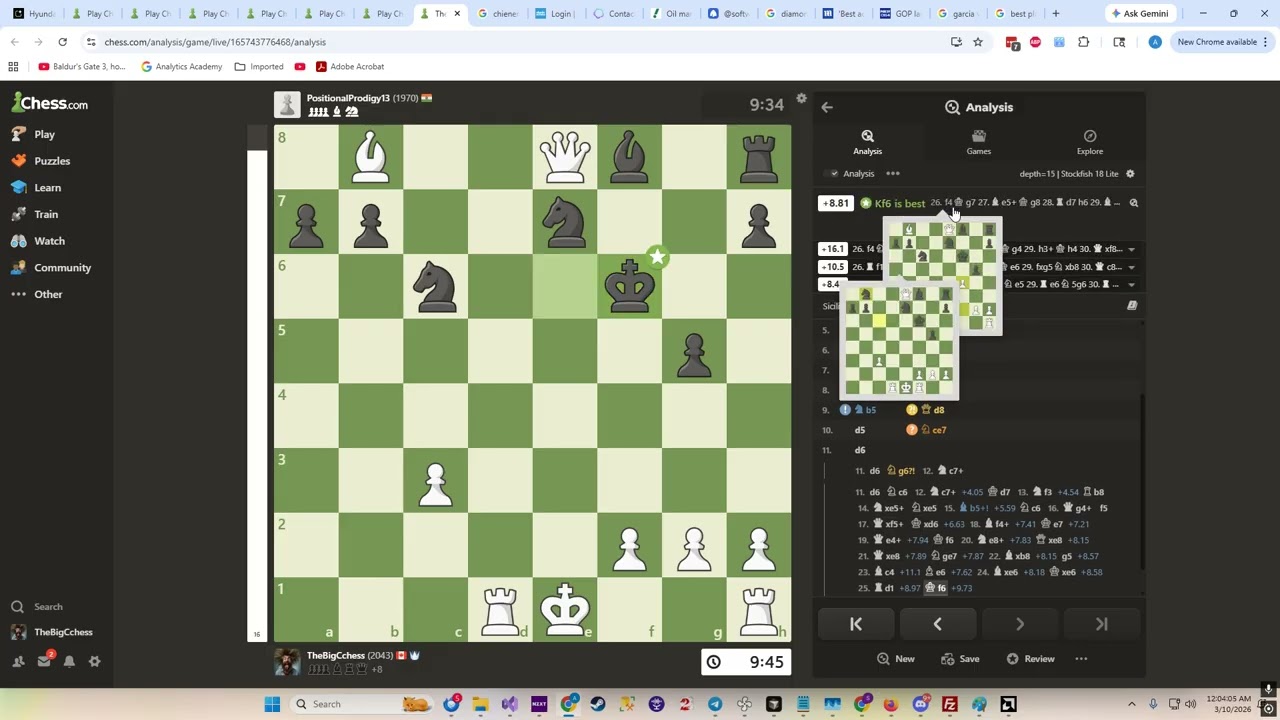Open TheBigCchess player avatar below board
The image size is (1280, 720).
(x=287, y=662)
